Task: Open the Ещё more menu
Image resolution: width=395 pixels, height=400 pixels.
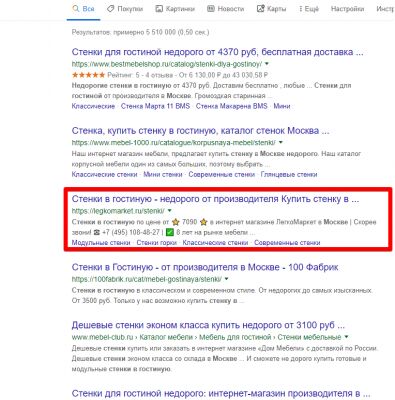Action: [x=309, y=9]
